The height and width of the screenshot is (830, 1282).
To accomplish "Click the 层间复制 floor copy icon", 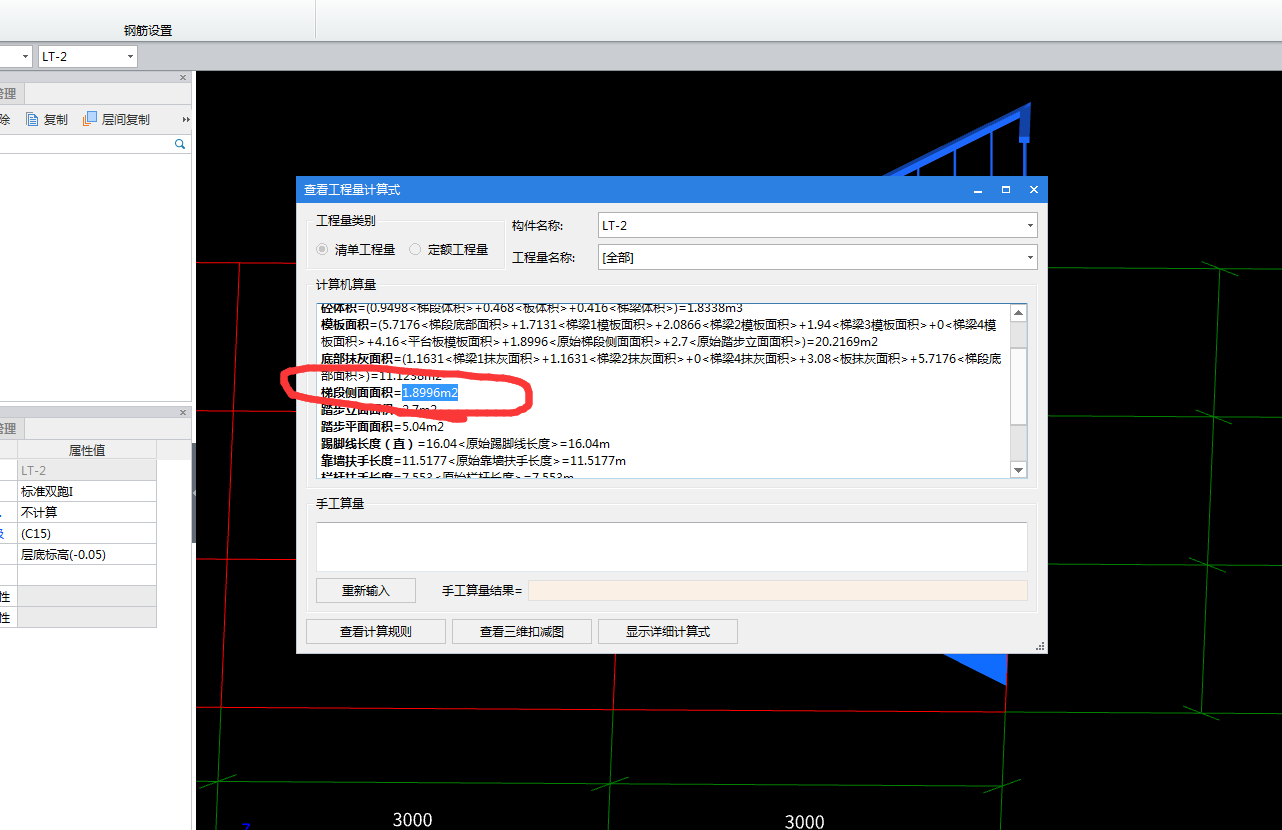I will coord(90,119).
